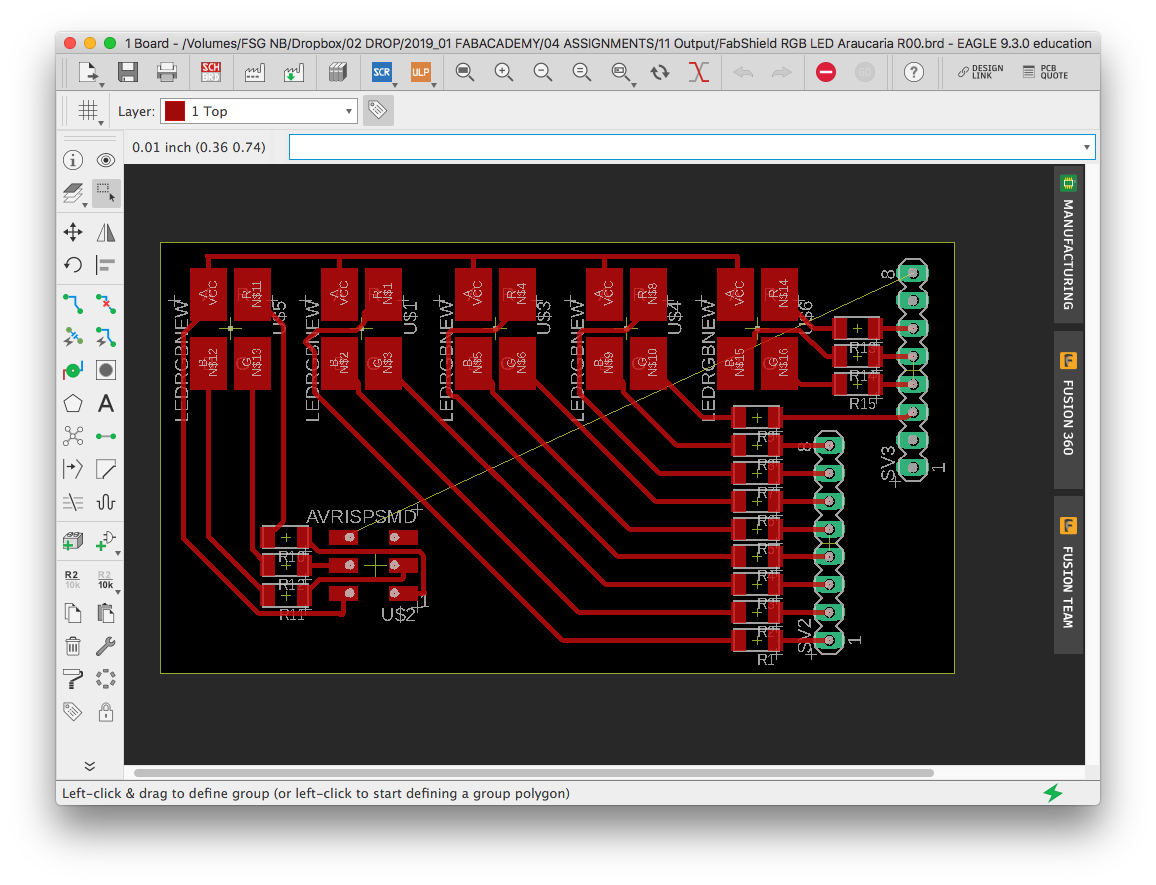
Task: Expand the ULP dropdown arrow
Action: tap(434, 85)
